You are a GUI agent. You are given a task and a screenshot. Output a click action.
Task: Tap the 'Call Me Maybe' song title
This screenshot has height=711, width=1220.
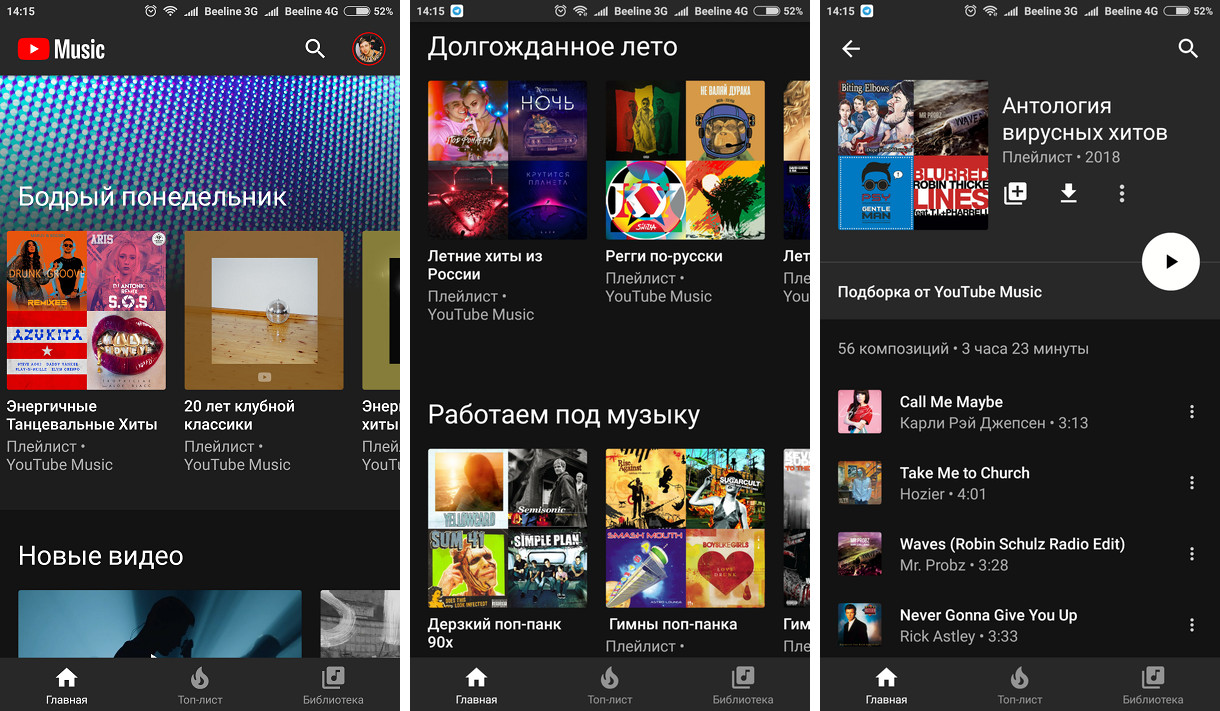tap(951, 401)
